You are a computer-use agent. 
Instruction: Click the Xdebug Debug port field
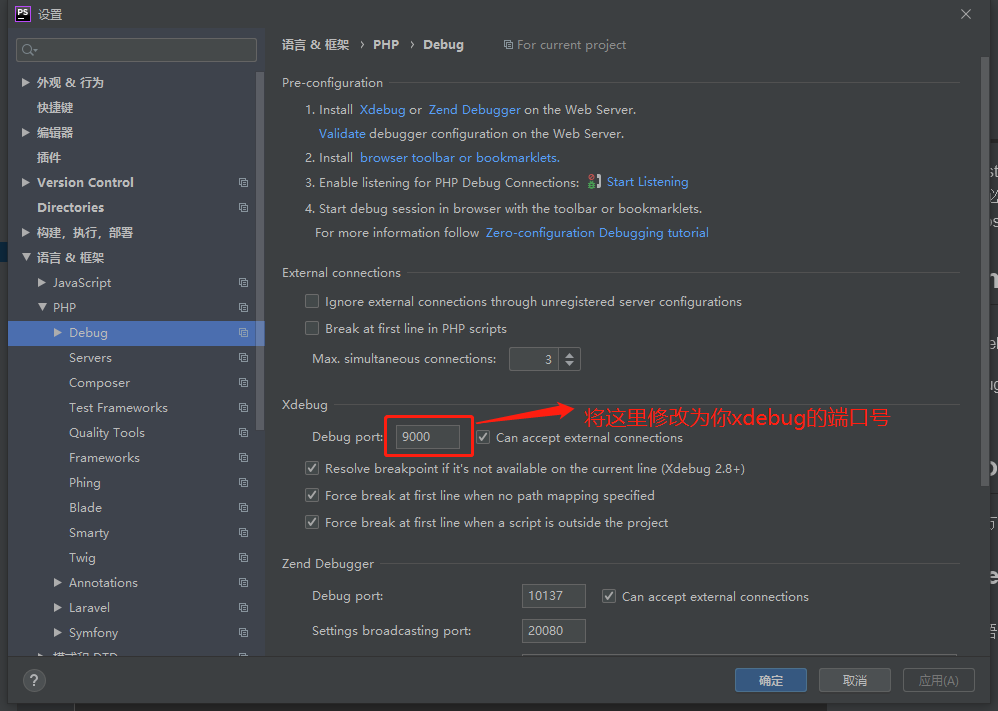[x=428, y=437]
